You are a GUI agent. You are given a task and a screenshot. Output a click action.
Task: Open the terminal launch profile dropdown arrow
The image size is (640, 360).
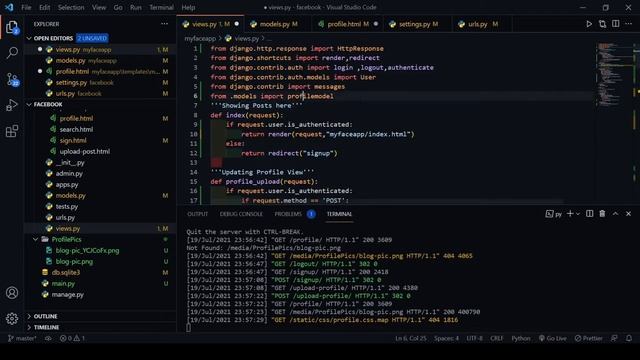[578, 213]
